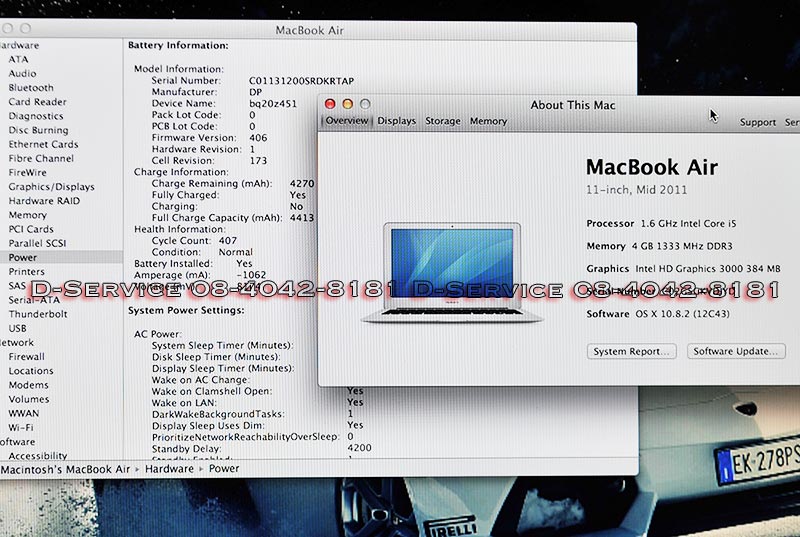The height and width of the screenshot is (537, 800).
Task: Select Fibre Channel in the sidebar
Action: (x=41, y=159)
